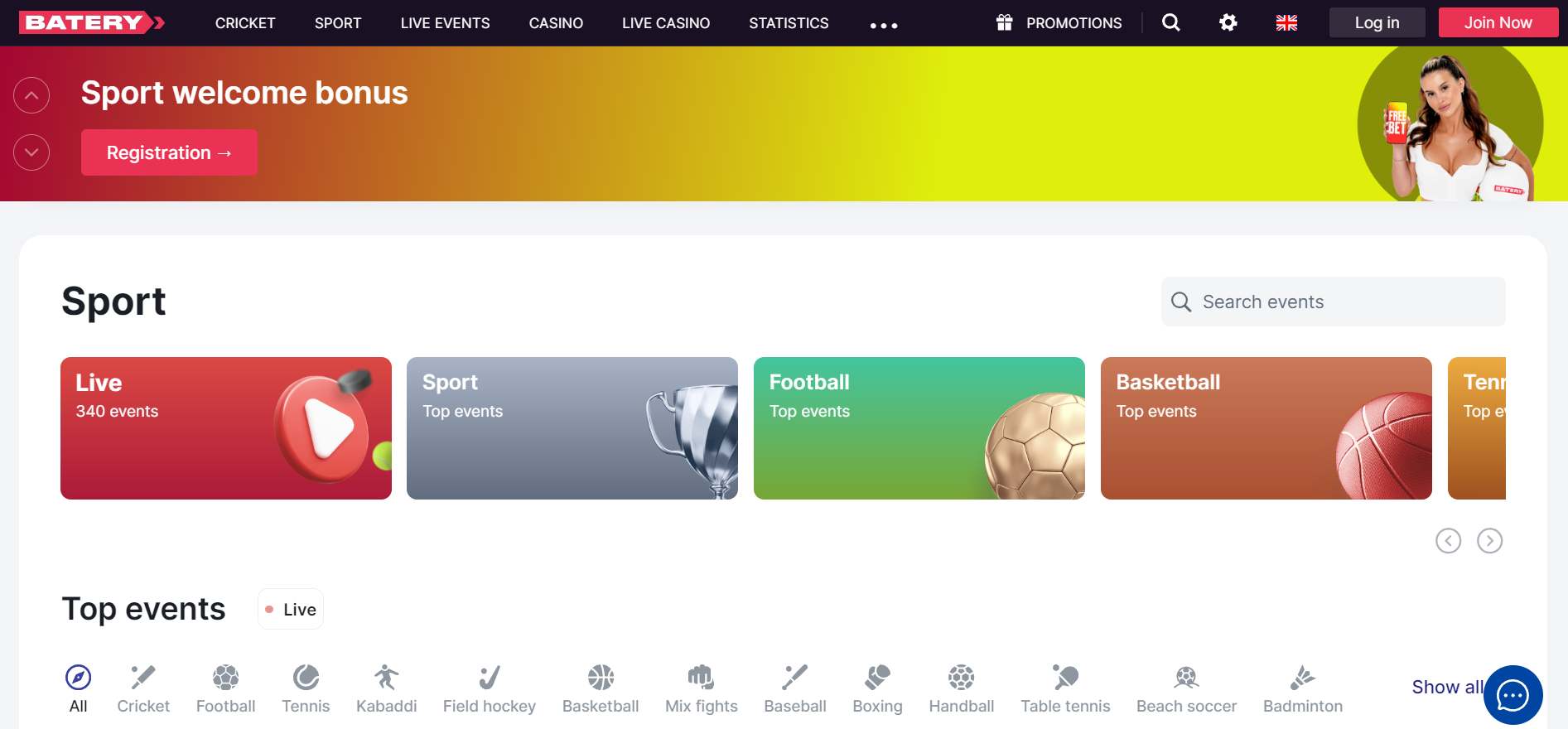
Task: Slide the sport cards carousel left
Action: click(x=1449, y=541)
